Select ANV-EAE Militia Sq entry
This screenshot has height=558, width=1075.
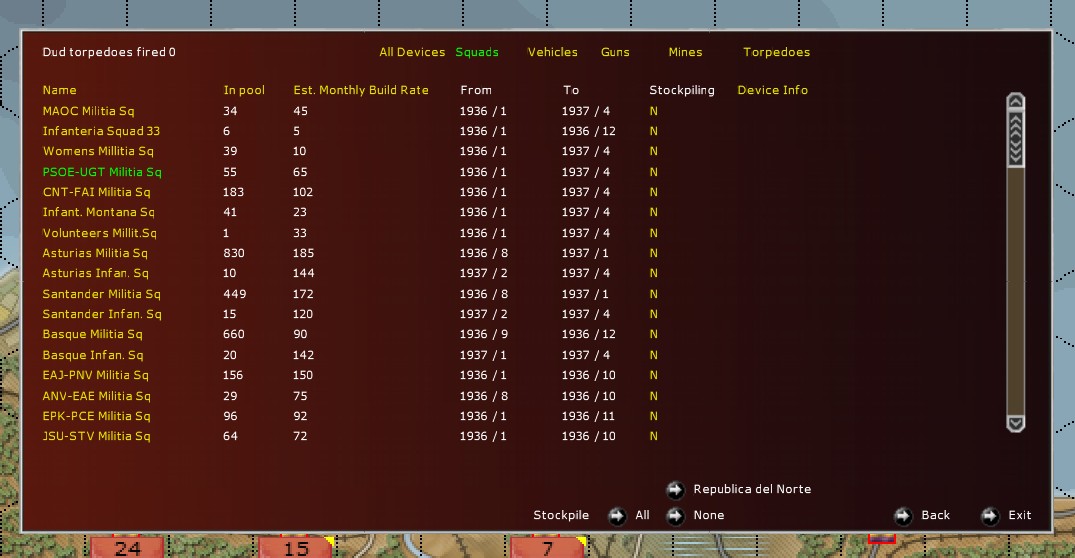97,396
